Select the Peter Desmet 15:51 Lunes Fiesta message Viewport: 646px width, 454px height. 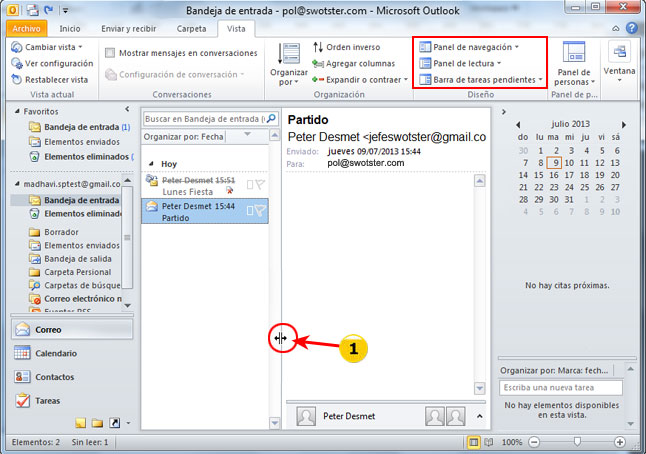pos(204,185)
